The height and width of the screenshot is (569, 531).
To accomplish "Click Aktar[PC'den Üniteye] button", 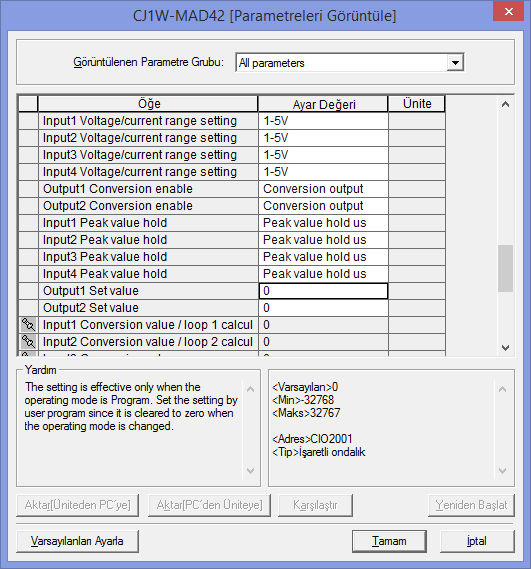I will point(209,505).
